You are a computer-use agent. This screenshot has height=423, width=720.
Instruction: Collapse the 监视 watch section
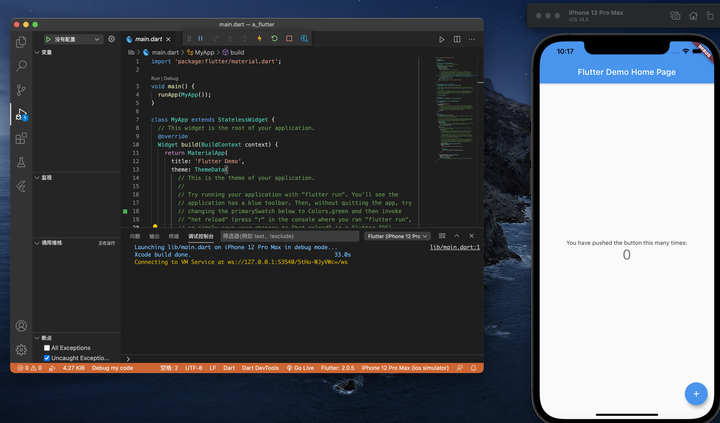(44, 177)
